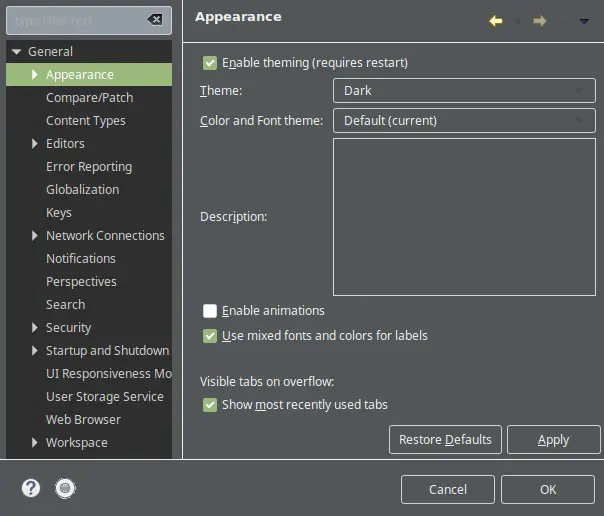Open the Color and Font theme dropdown
This screenshot has height=516, width=604.
pos(464,121)
